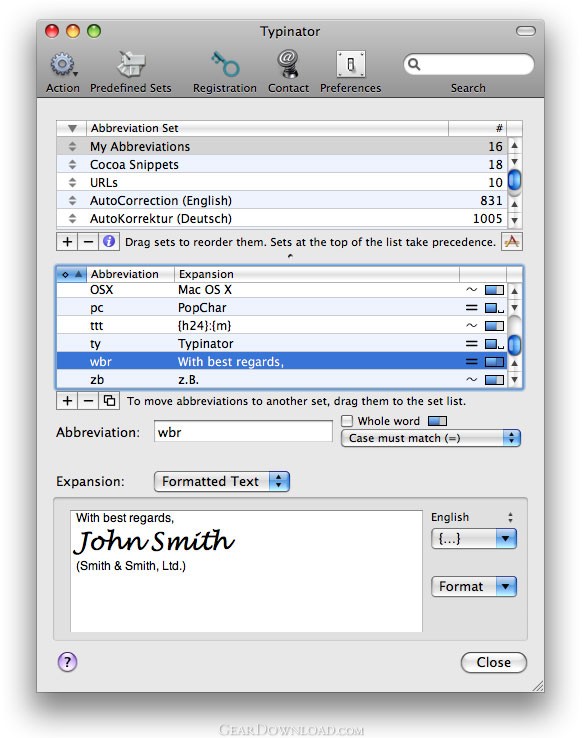Select AutoCorrection (English) set
This screenshot has height=738, width=582.
(x=282, y=200)
